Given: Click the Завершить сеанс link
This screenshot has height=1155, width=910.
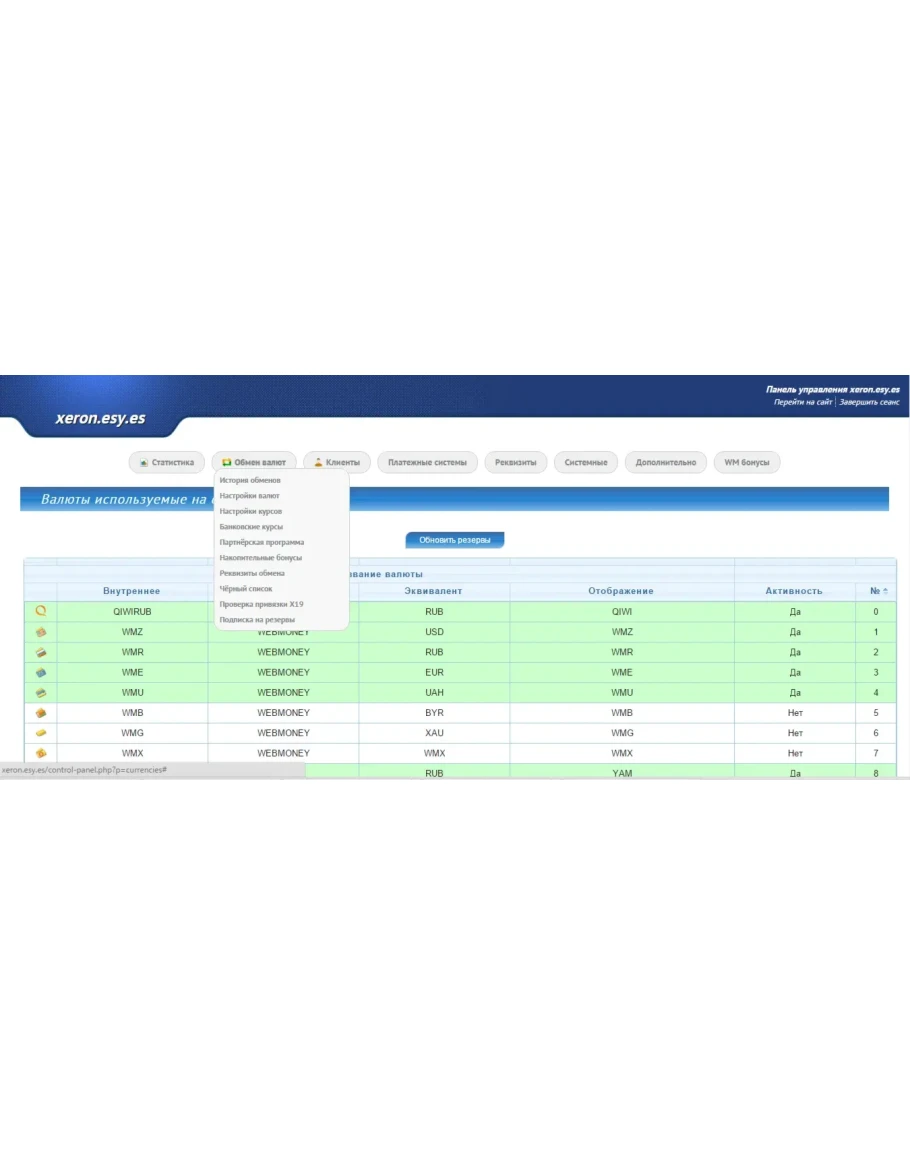Looking at the screenshot, I should point(869,402).
